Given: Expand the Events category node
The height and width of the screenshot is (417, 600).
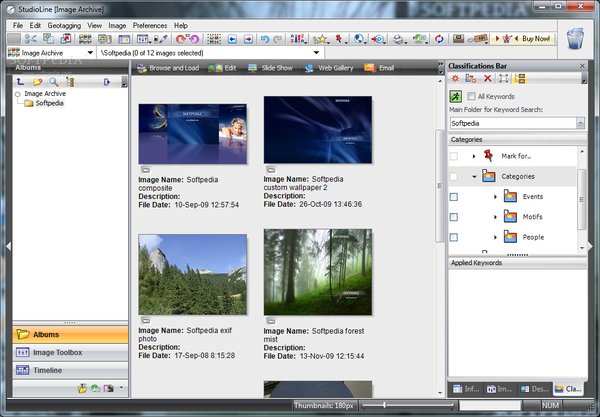Looking at the screenshot, I should coord(495,197).
